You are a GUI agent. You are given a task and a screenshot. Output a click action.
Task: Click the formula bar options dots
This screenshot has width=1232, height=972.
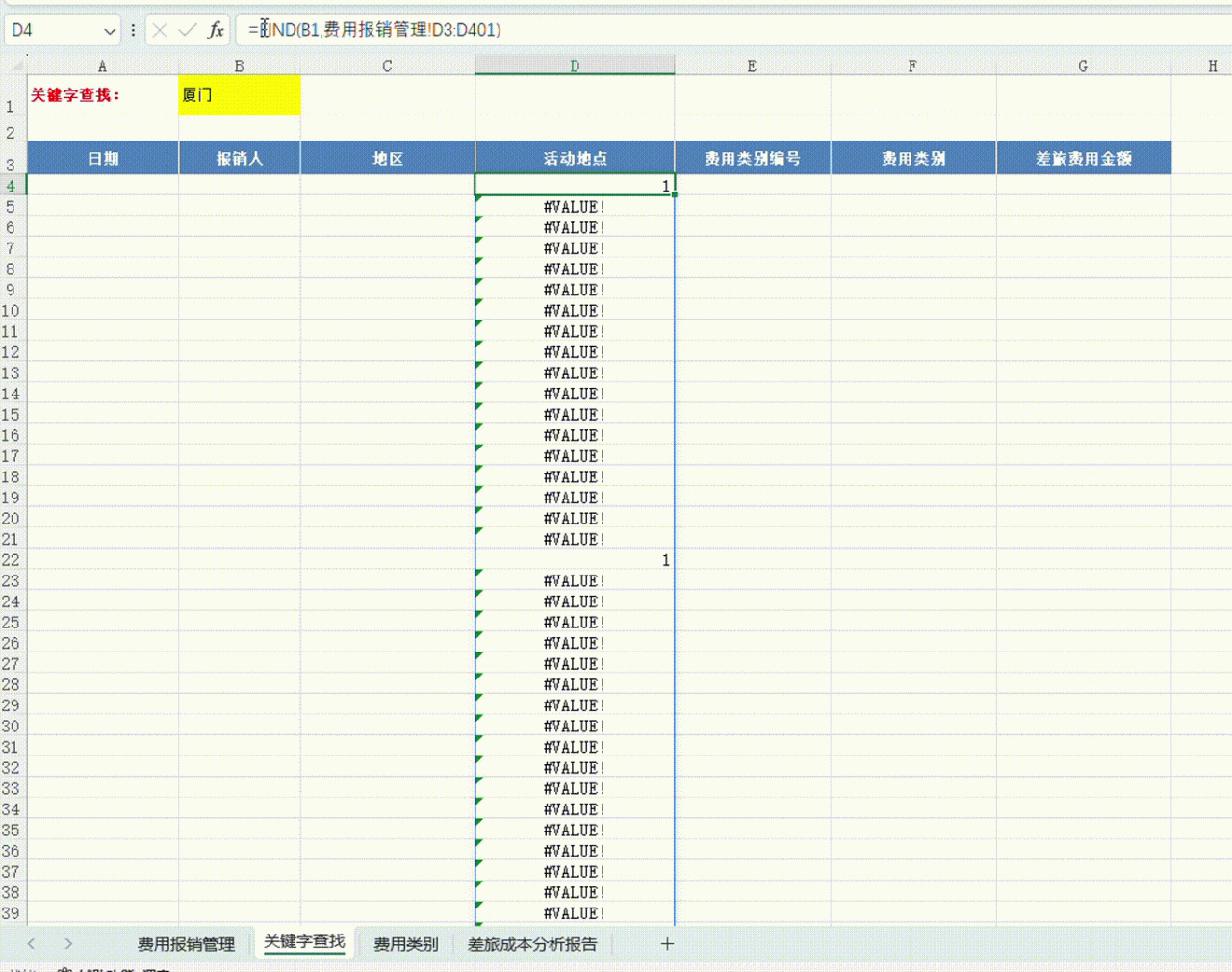pos(133,30)
